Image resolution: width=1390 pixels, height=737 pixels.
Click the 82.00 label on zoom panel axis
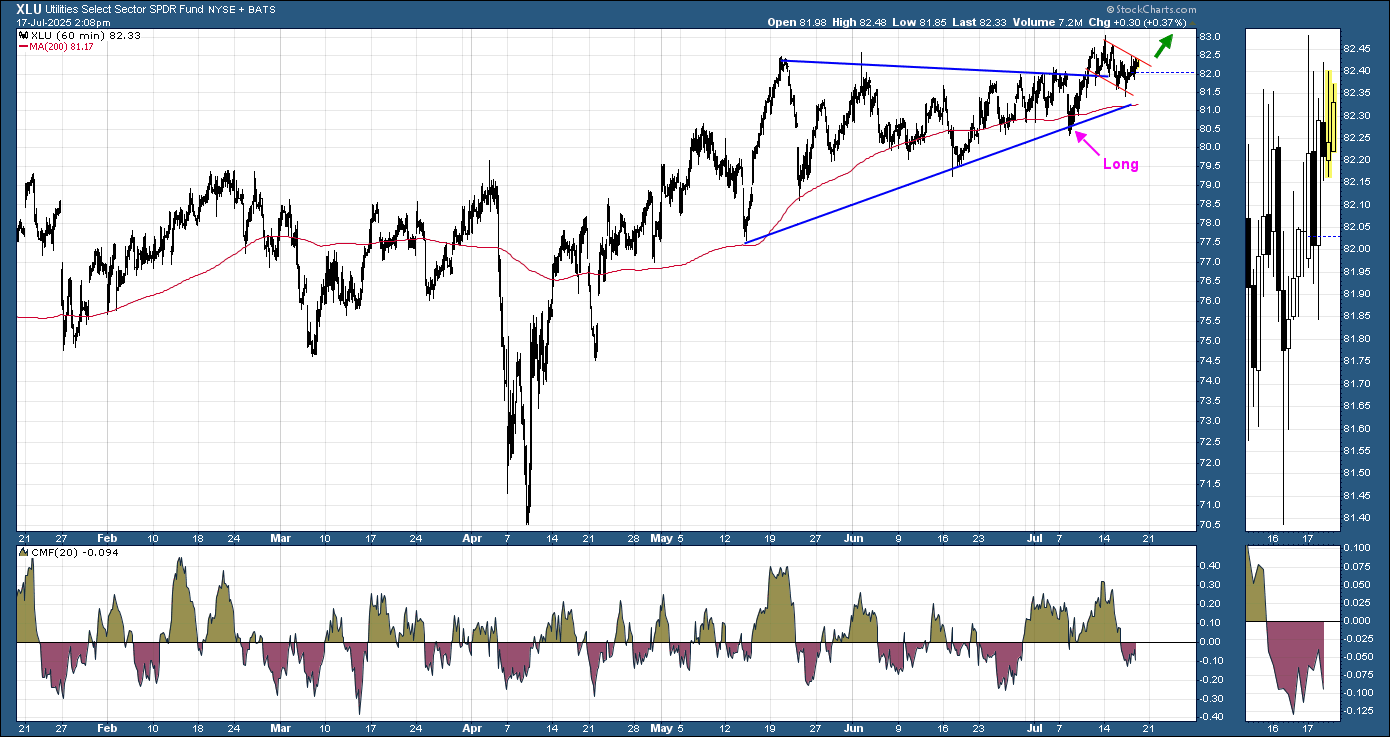point(1356,249)
